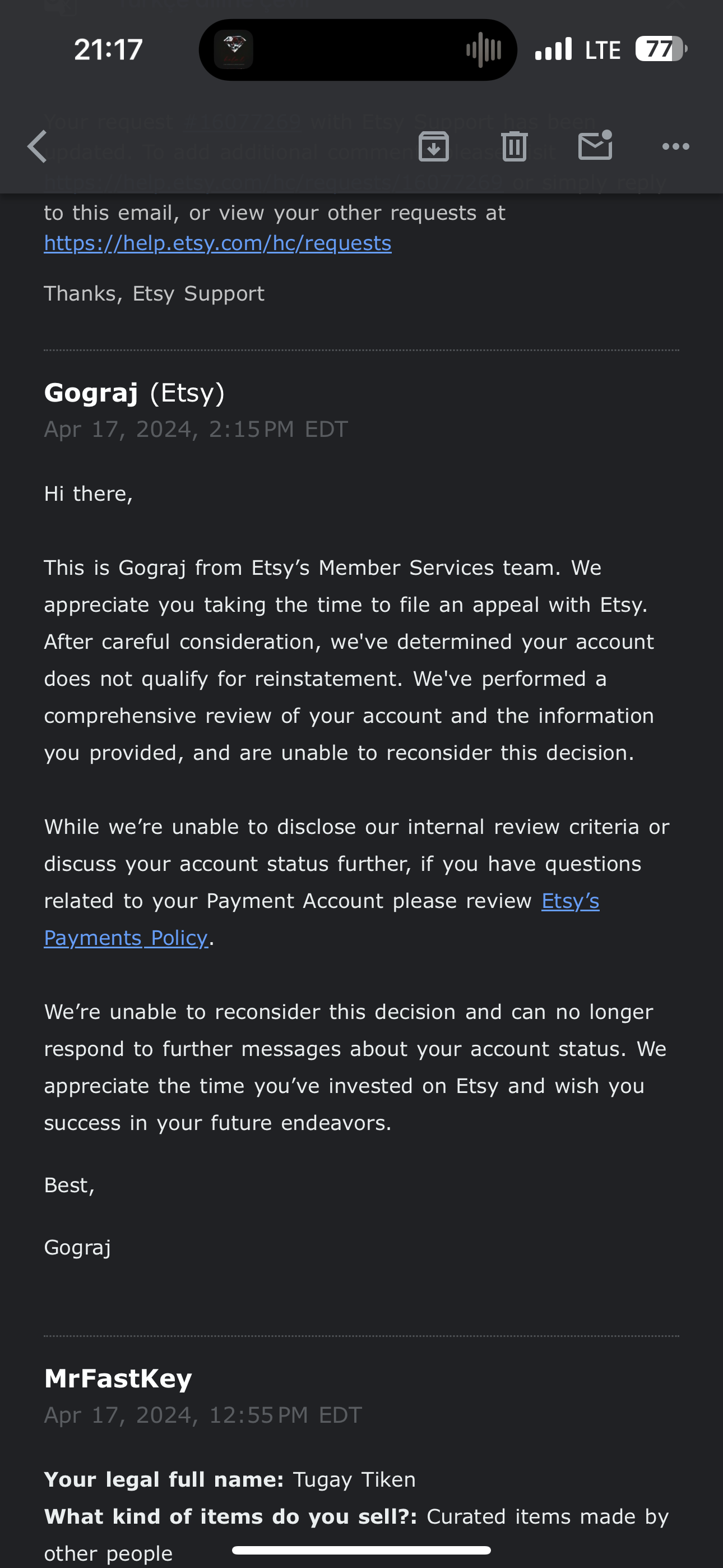723x1568 pixels.
Task: Tap the Payments Policy link text
Action: 126,938
